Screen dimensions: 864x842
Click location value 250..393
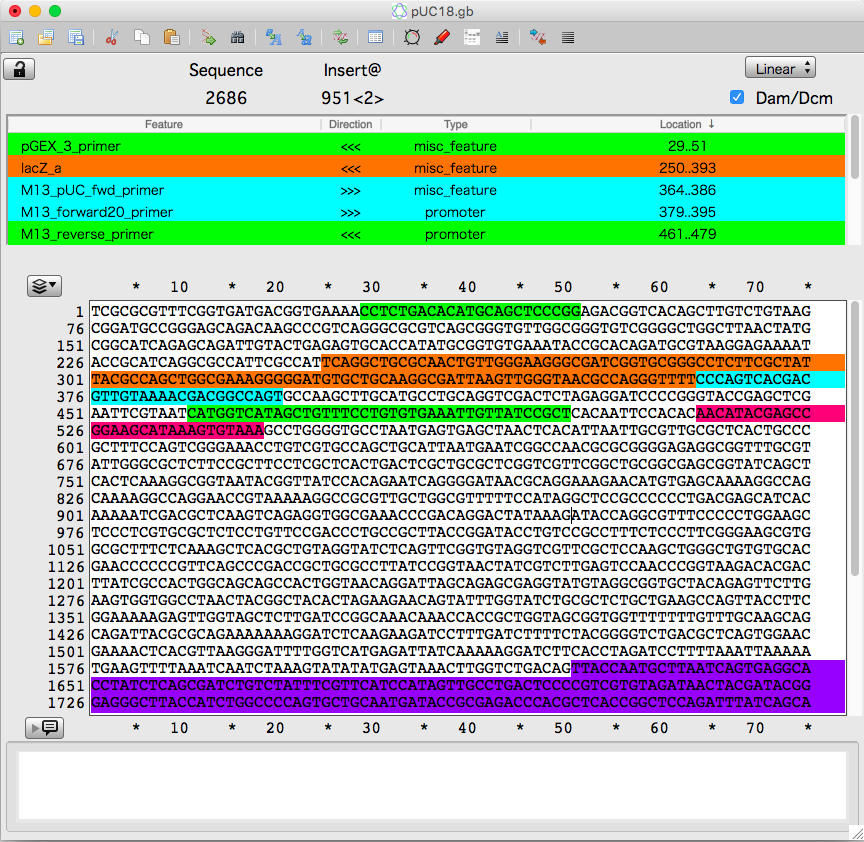687,168
